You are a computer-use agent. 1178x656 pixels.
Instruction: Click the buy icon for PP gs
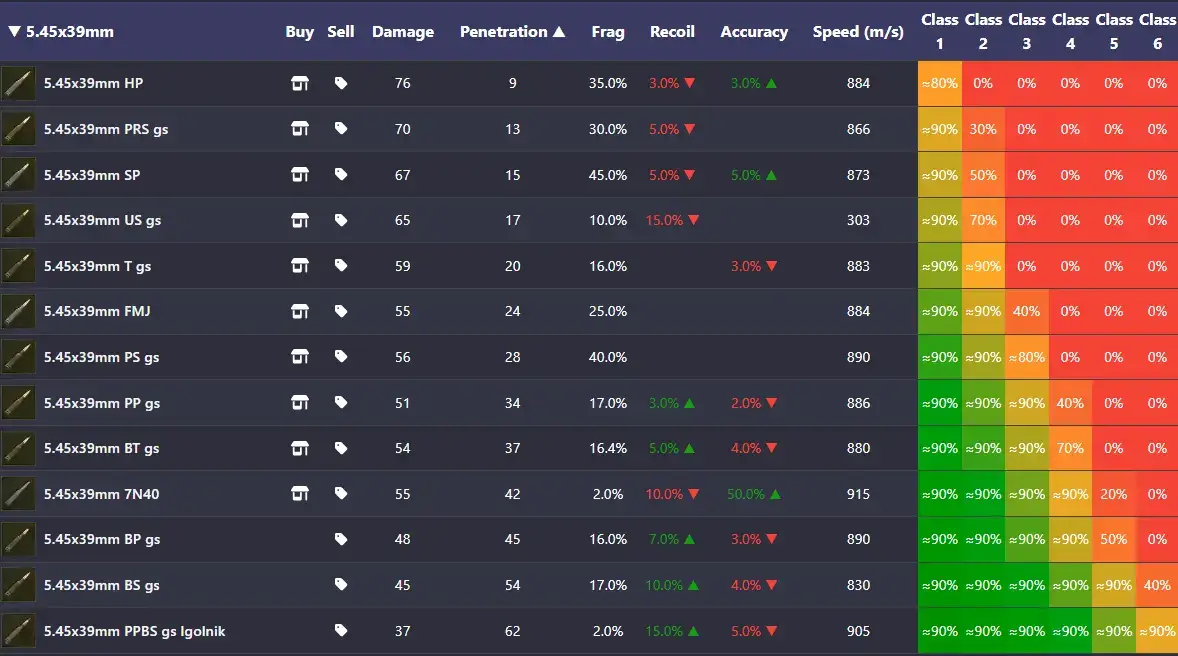tap(300, 402)
